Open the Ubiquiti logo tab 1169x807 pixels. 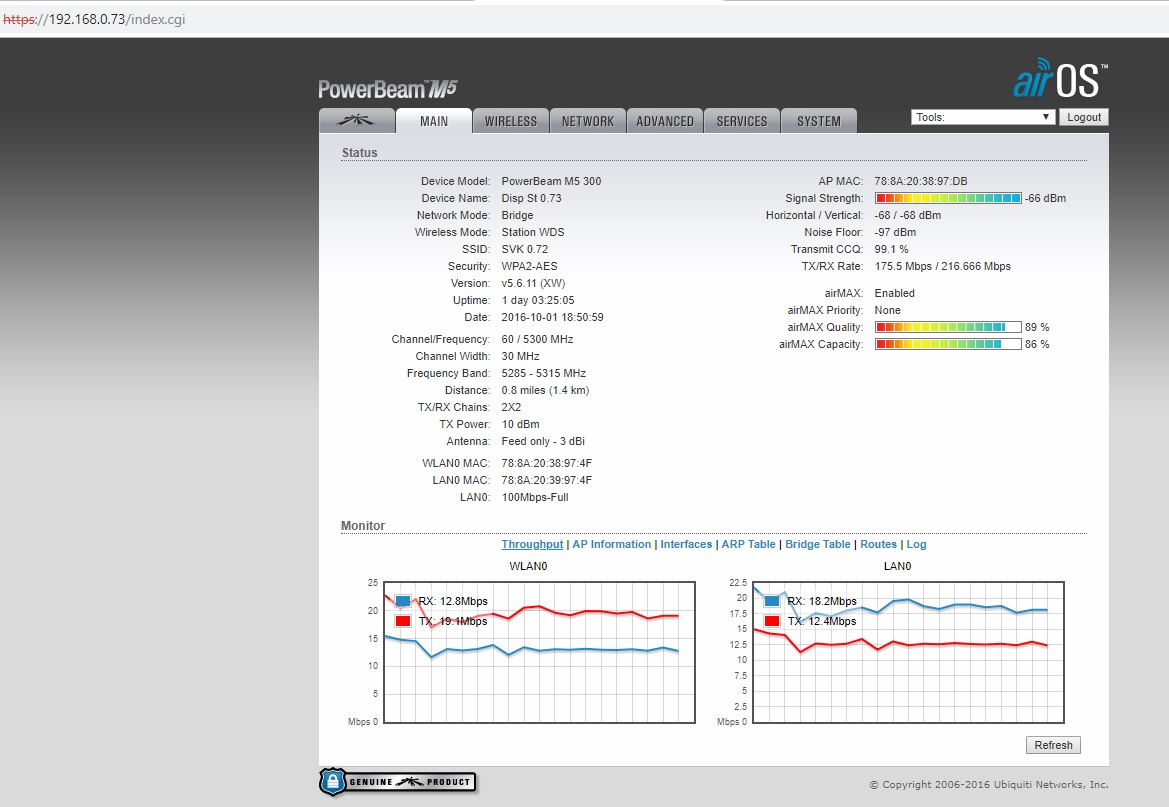[356, 121]
